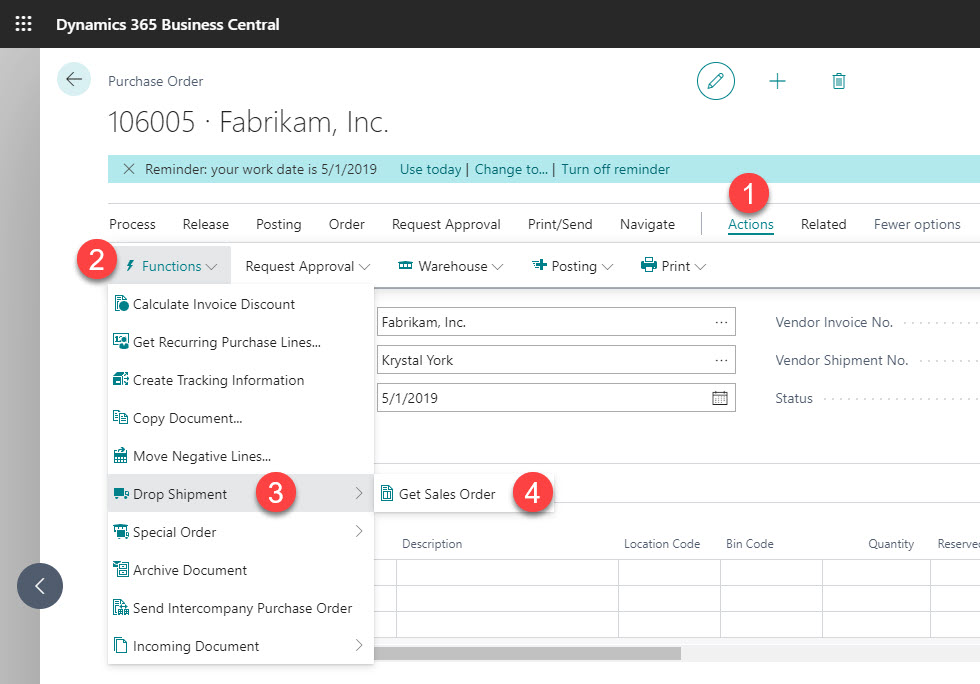The width and height of the screenshot is (980, 684).
Task: Choose Get Sales Order submenu item
Action: [447, 494]
